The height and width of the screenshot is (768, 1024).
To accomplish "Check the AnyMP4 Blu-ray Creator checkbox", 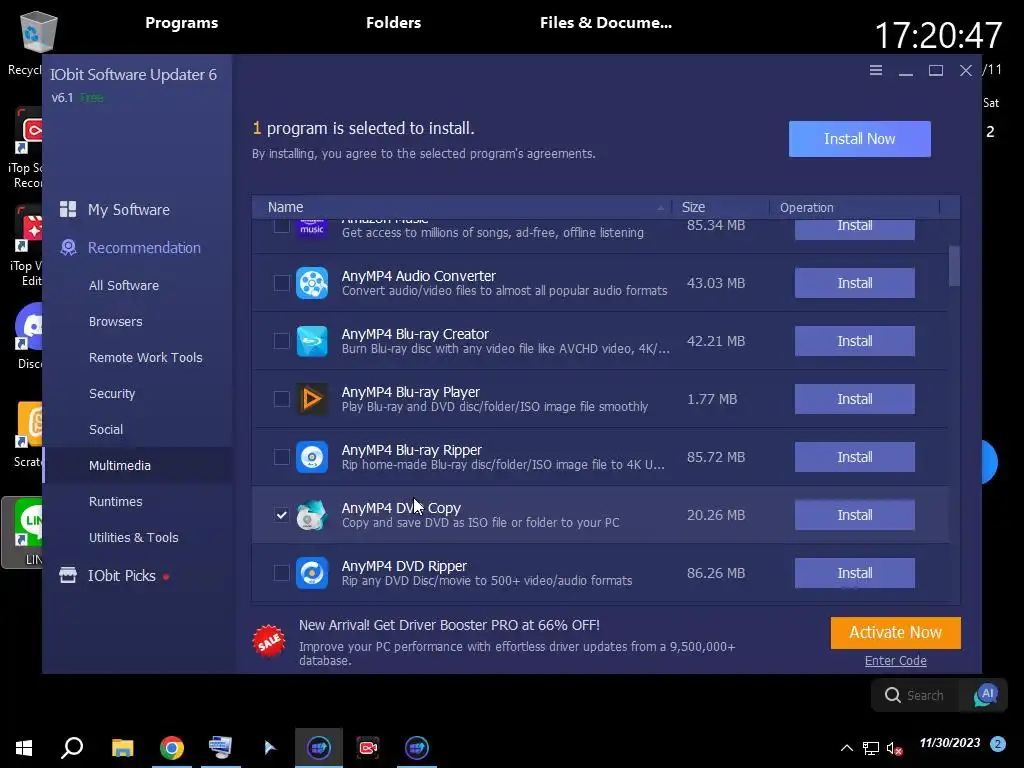I will tap(281, 341).
